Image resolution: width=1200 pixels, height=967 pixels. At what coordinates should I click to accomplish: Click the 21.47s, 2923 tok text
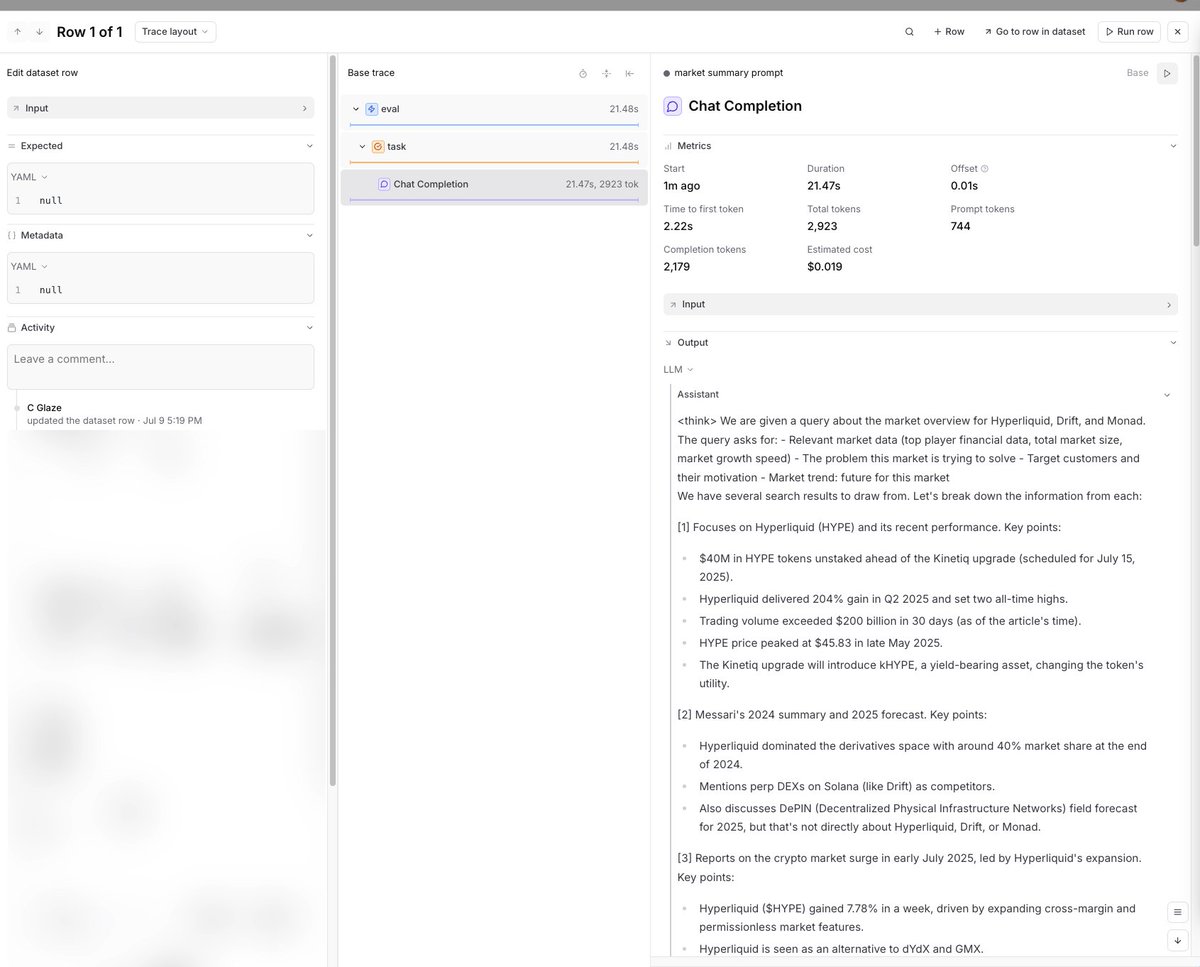(602, 185)
